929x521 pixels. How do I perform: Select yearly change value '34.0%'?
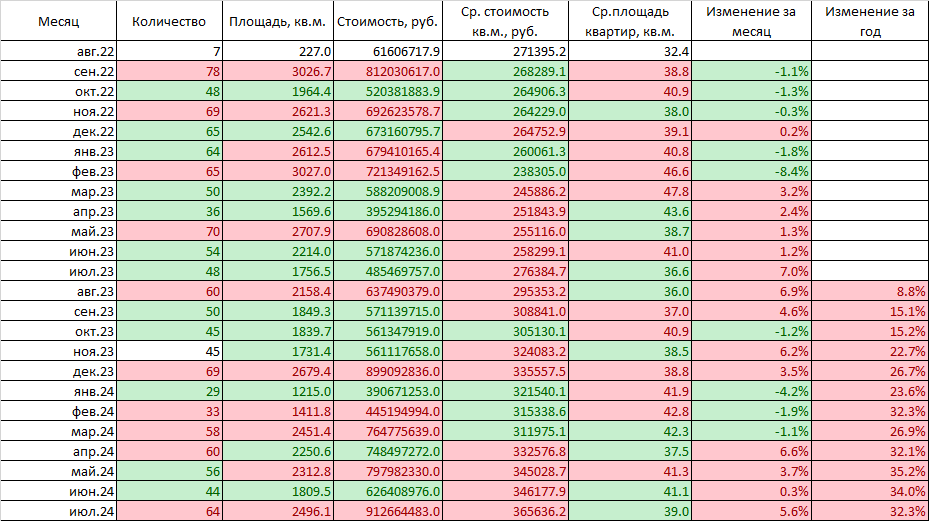pos(870,491)
